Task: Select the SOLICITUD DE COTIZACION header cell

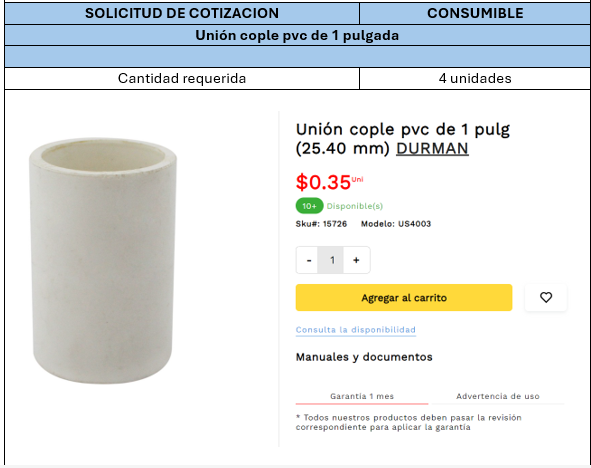Action: tap(182, 13)
